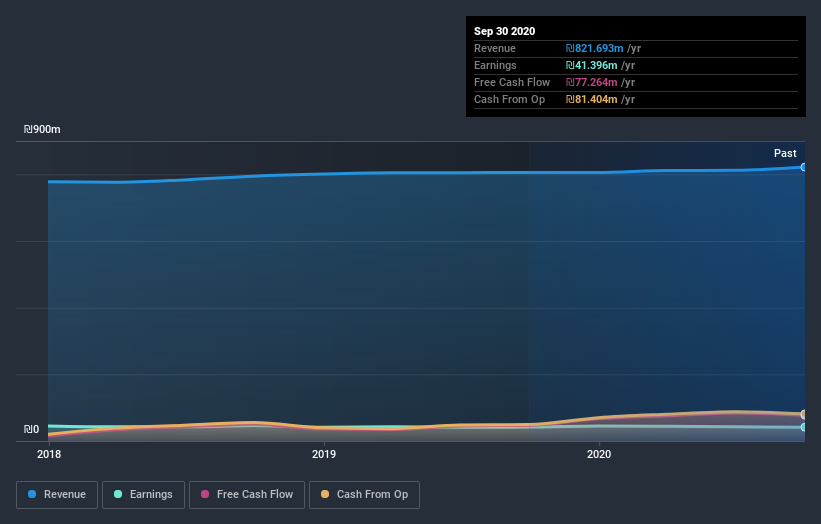Click the ₪900m y-axis label

coord(42,129)
